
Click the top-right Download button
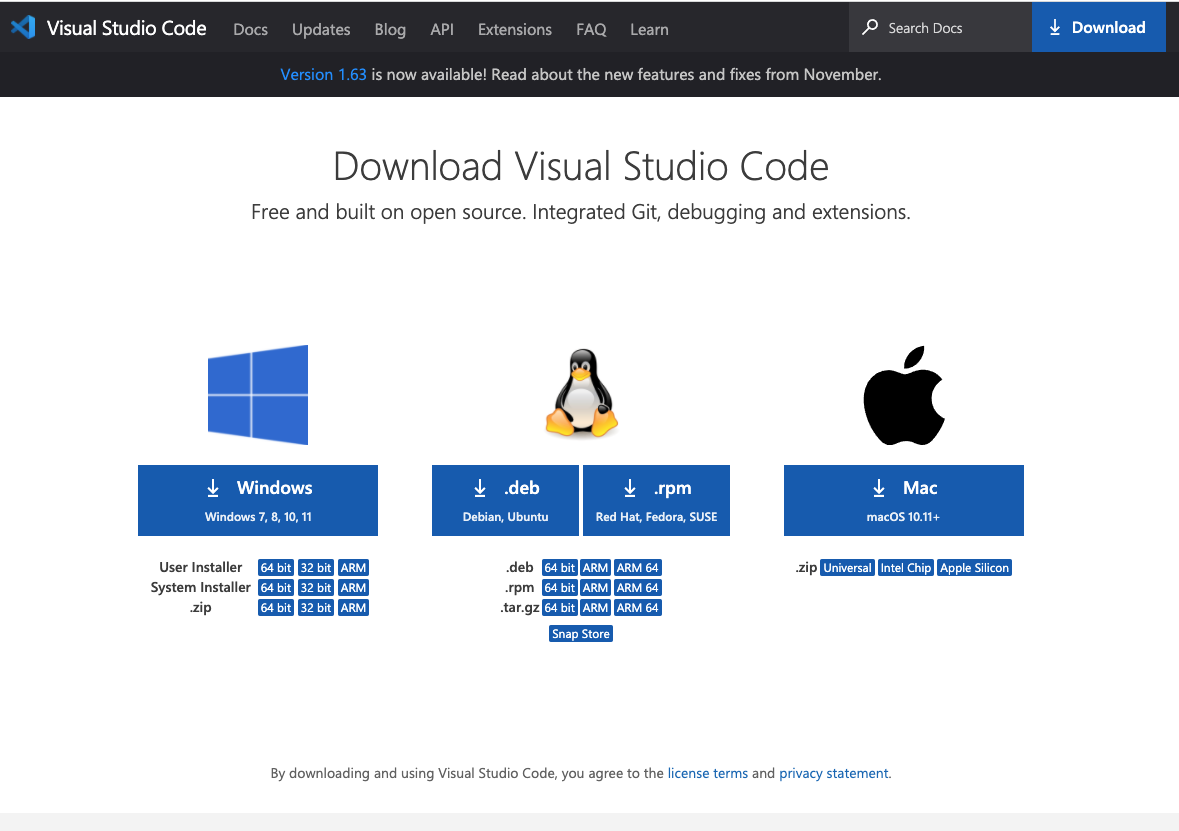tap(1099, 28)
